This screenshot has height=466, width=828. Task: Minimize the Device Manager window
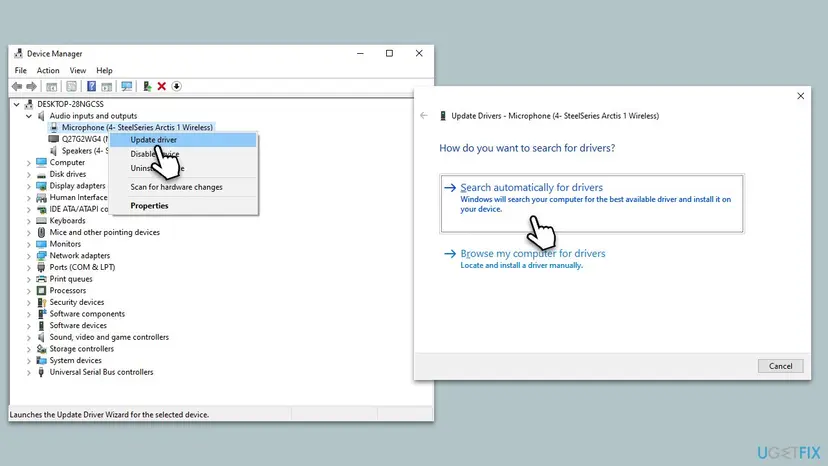pos(360,53)
